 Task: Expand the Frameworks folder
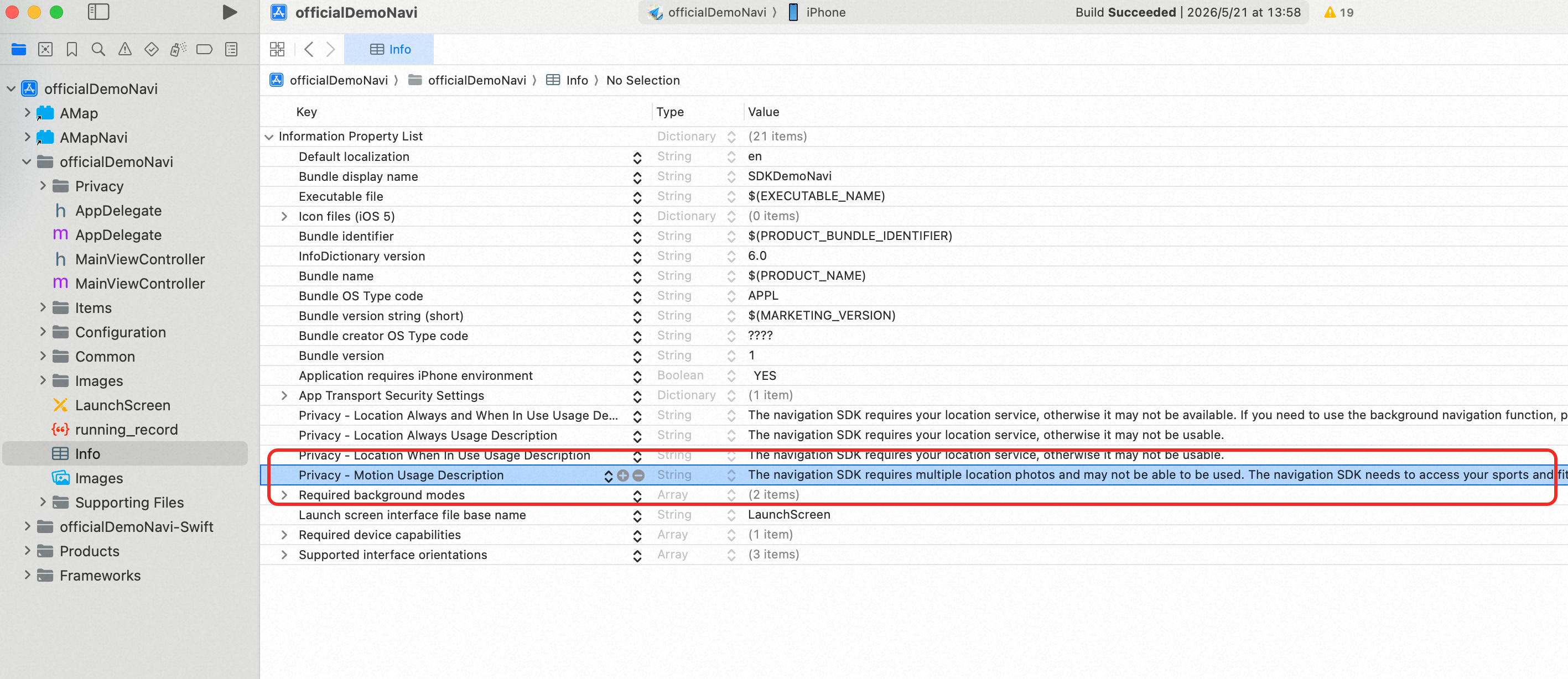[27, 576]
